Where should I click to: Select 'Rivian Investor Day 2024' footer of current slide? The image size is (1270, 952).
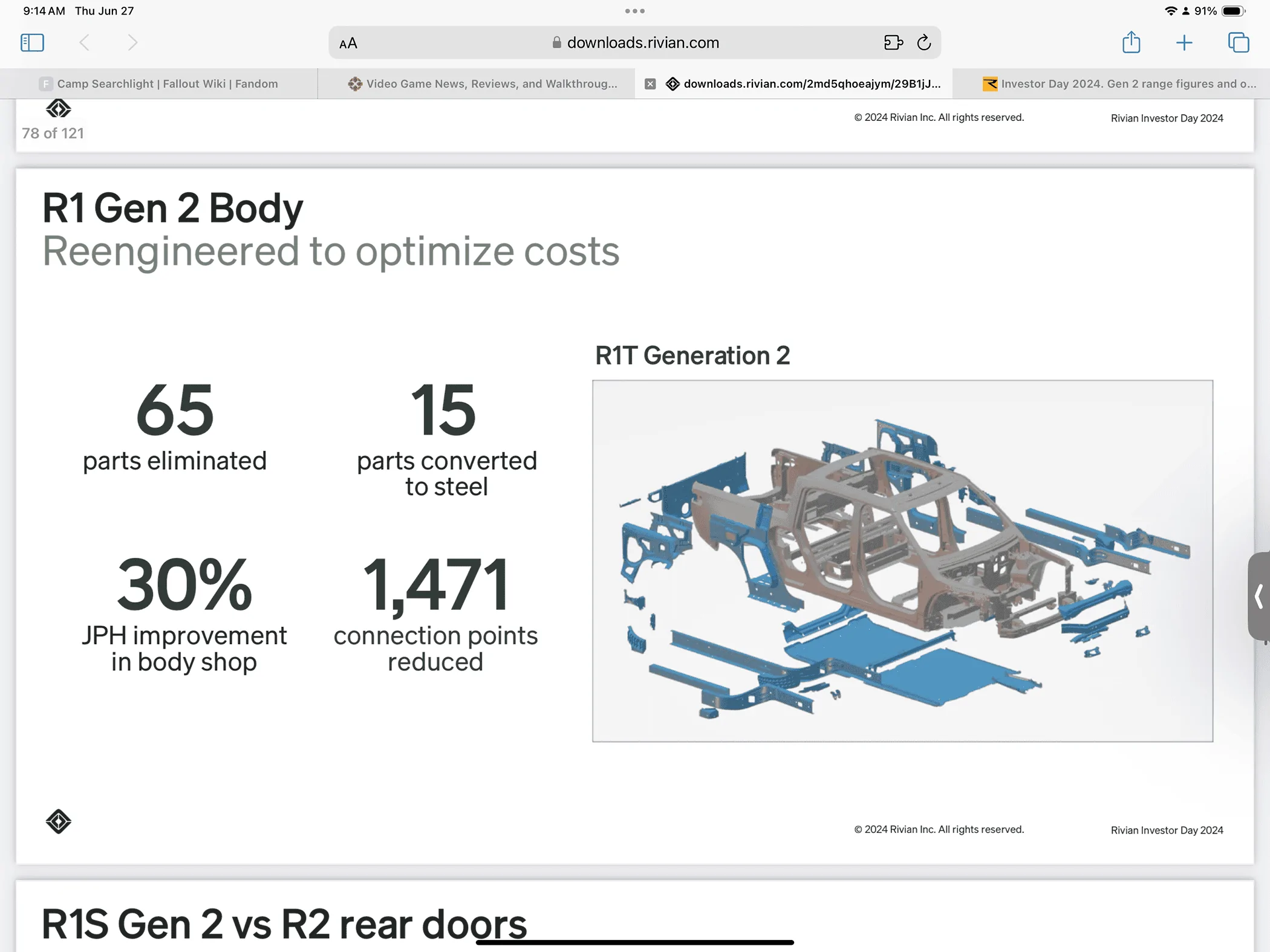1167,831
